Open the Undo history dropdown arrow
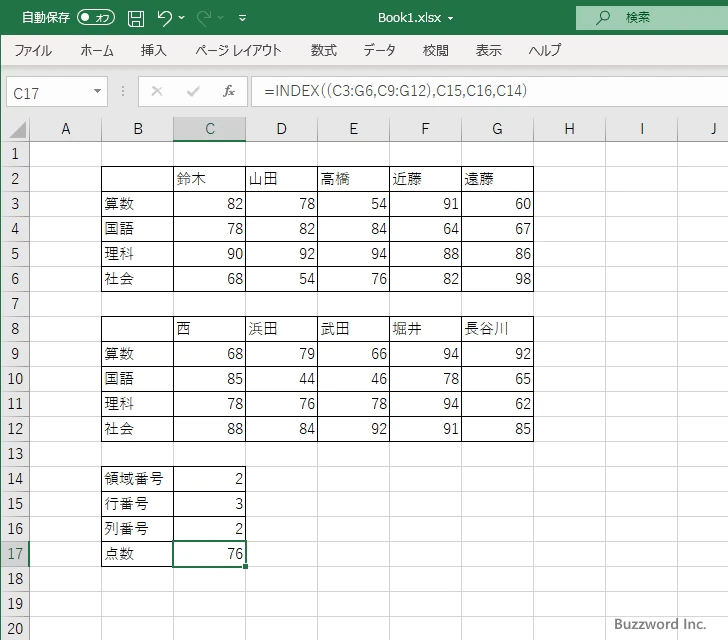The width and height of the screenshot is (728, 640). pos(182,18)
